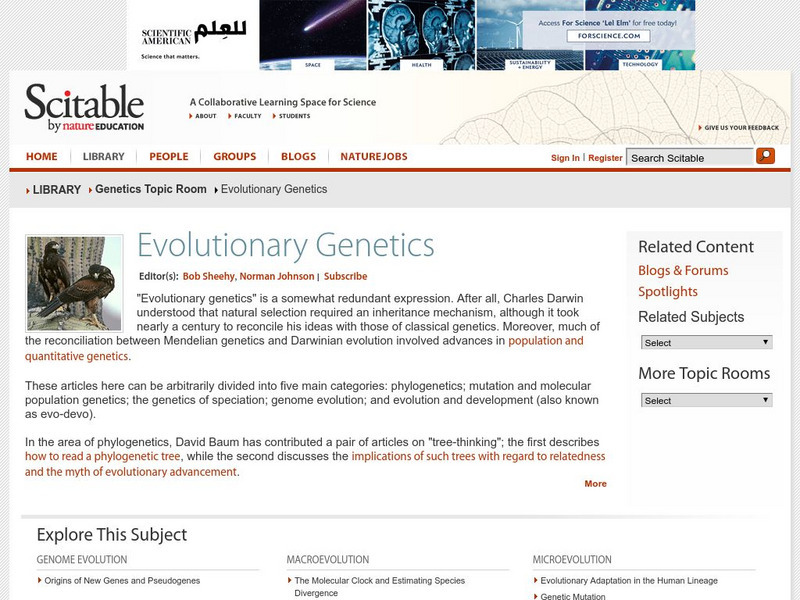Select the BLOGS navigation item
This screenshot has height=600, width=800.
click(298, 157)
